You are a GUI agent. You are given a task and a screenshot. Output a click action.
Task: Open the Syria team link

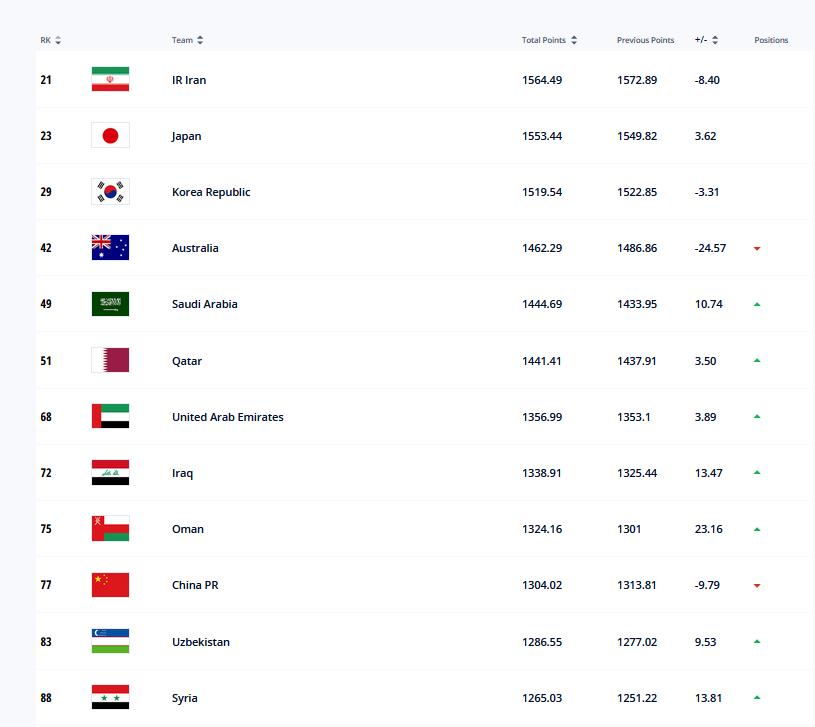185,698
